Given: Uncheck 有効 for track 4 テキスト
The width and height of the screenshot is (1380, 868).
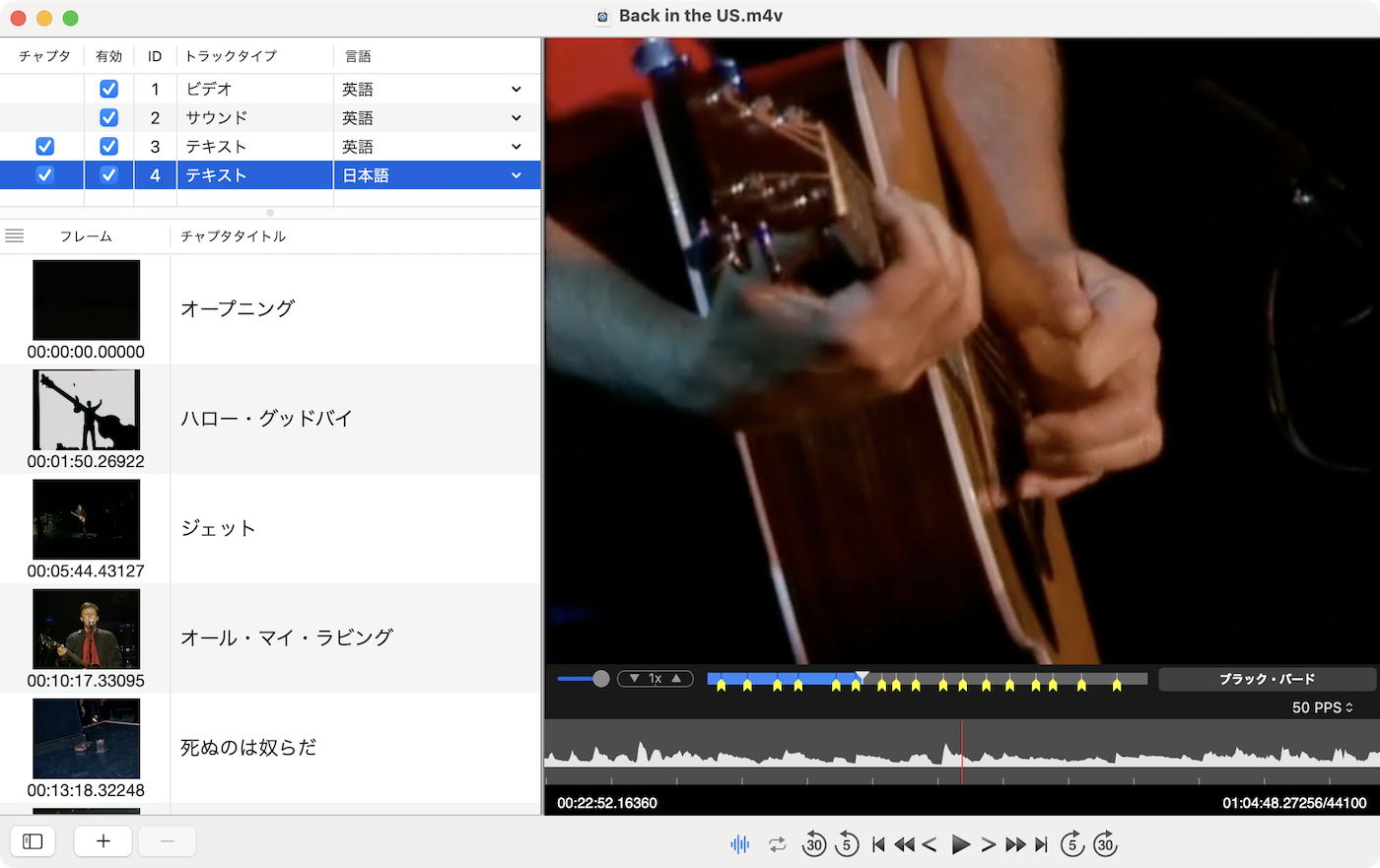Looking at the screenshot, I should 108,174.
